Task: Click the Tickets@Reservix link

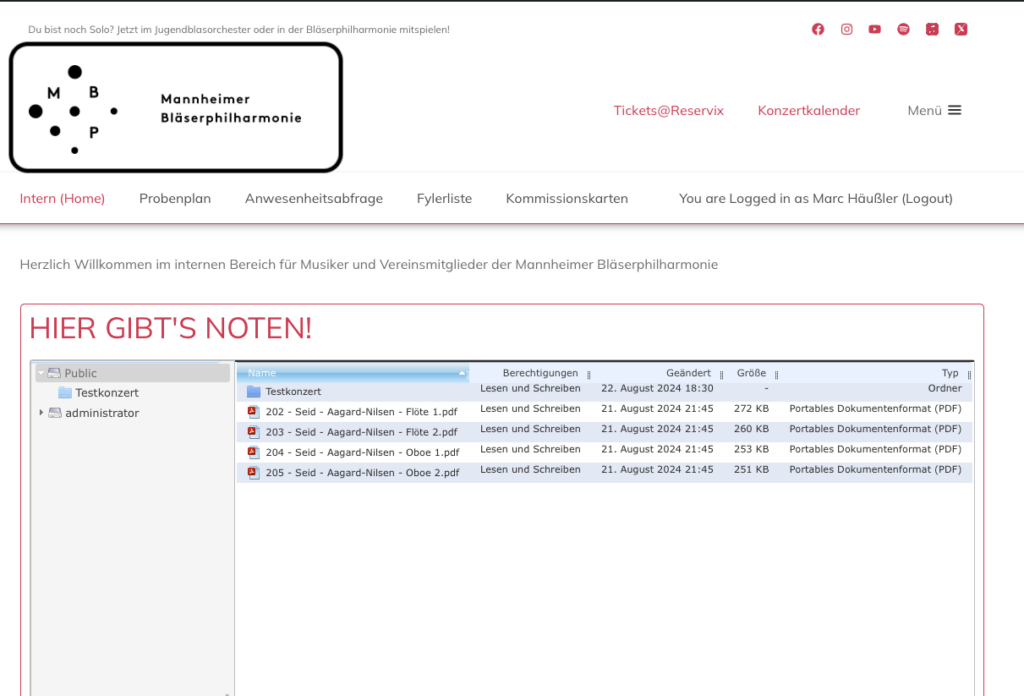Action: [x=668, y=110]
